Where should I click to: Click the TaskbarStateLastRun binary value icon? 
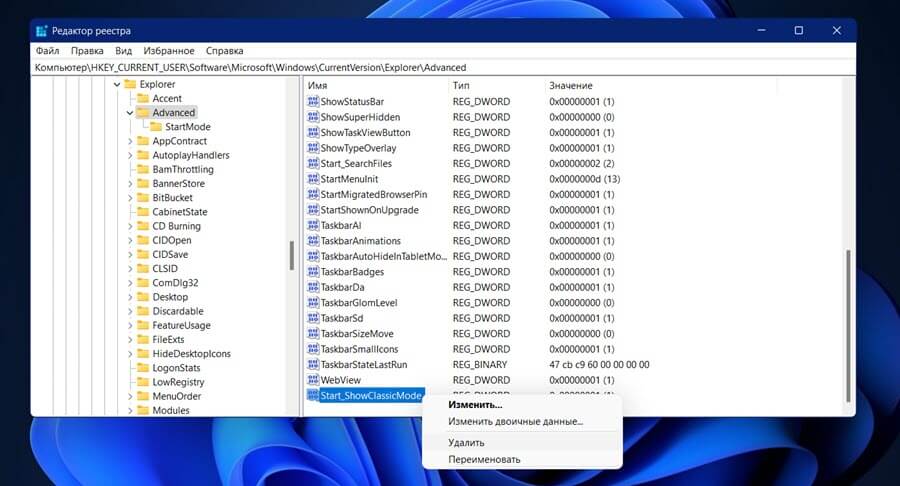313,365
